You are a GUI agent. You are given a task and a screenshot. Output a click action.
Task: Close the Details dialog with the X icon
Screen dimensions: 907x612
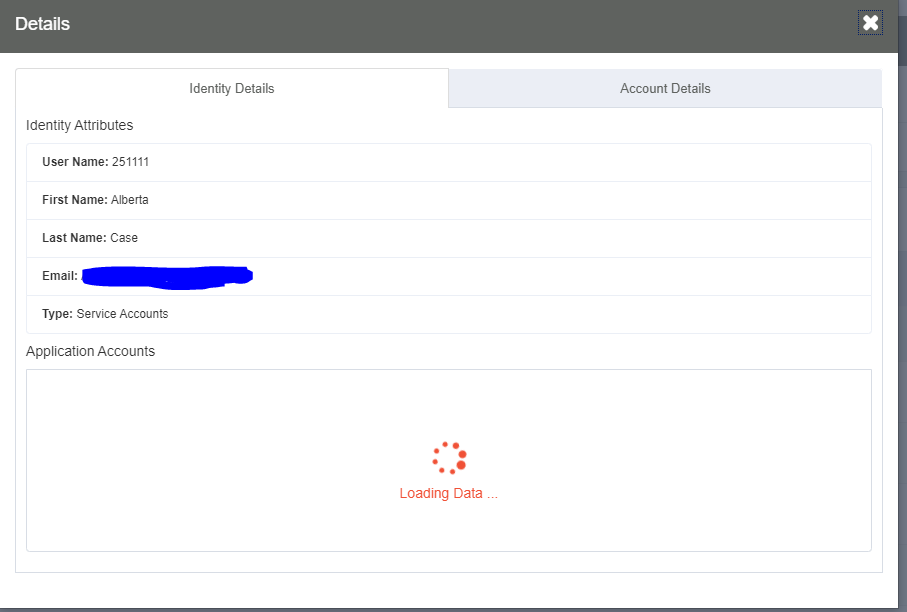click(x=870, y=23)
